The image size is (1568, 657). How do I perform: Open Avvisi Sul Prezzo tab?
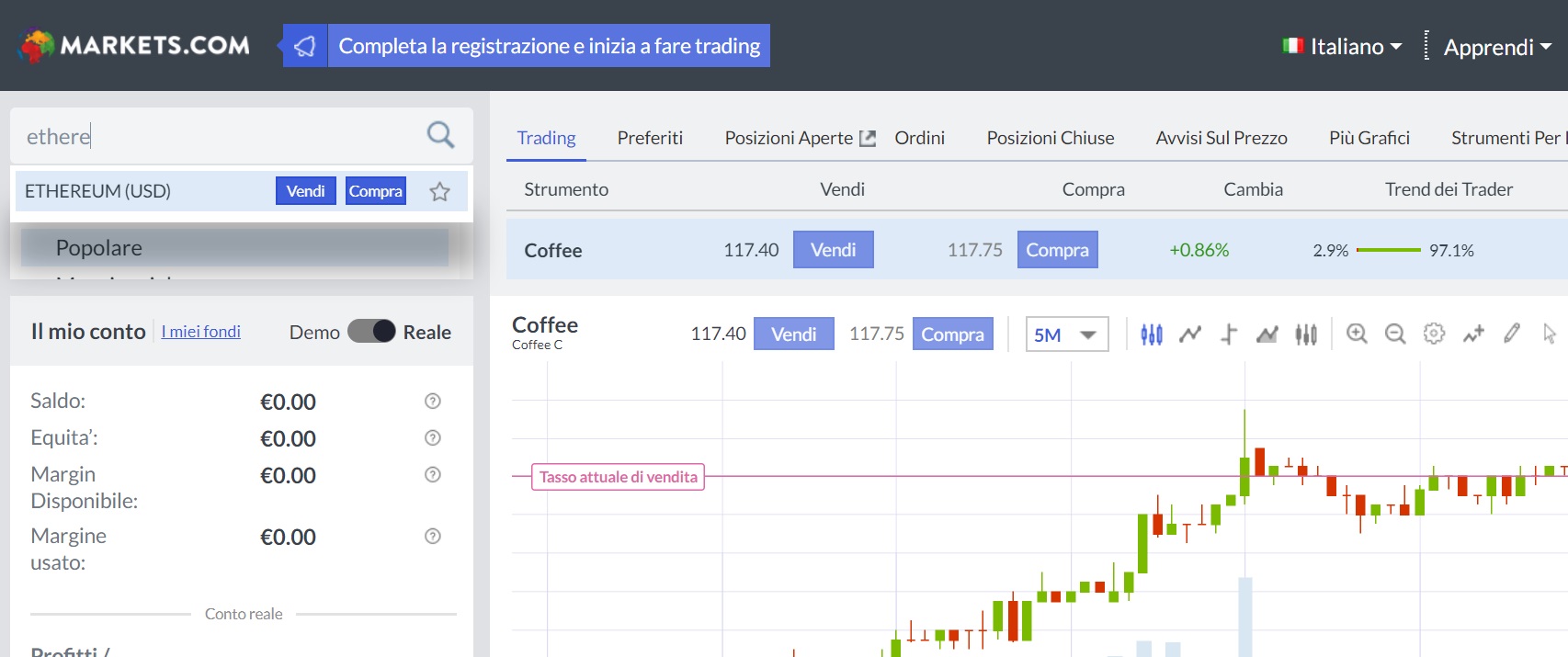pos(1221,138)
